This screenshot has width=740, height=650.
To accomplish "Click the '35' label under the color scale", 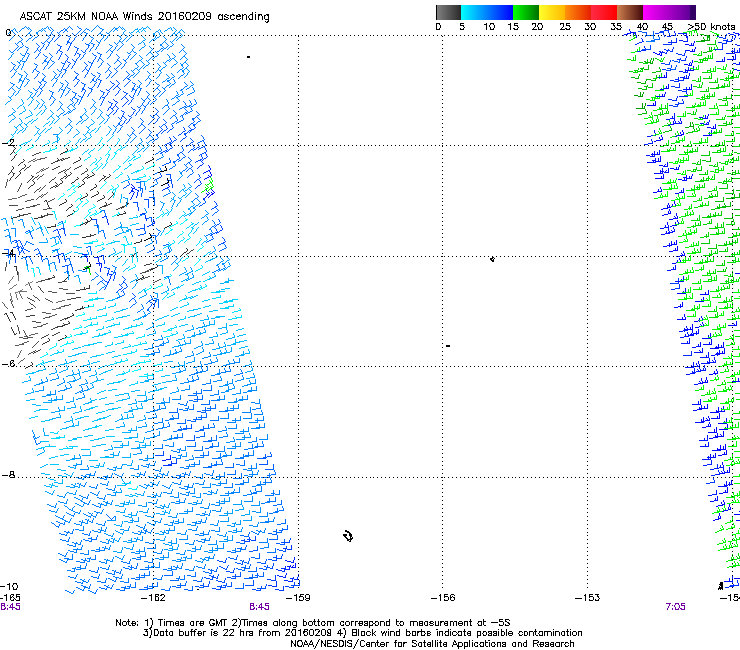I will coord(616,27).
